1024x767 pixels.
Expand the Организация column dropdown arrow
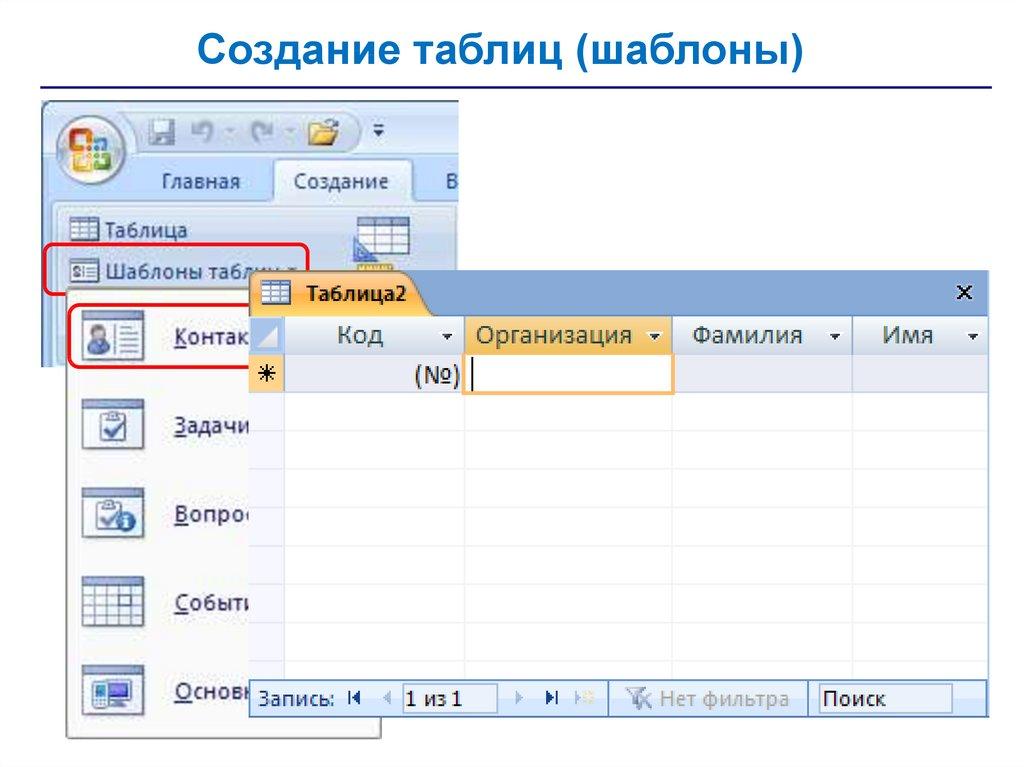pyautogui.click(x=655, y=337)
